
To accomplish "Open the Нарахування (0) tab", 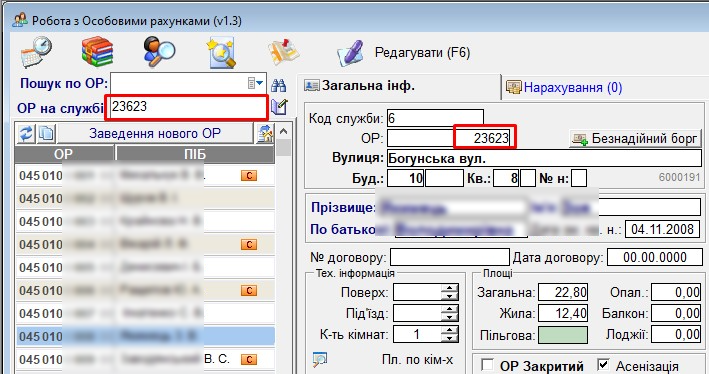I will click(564, 87).
